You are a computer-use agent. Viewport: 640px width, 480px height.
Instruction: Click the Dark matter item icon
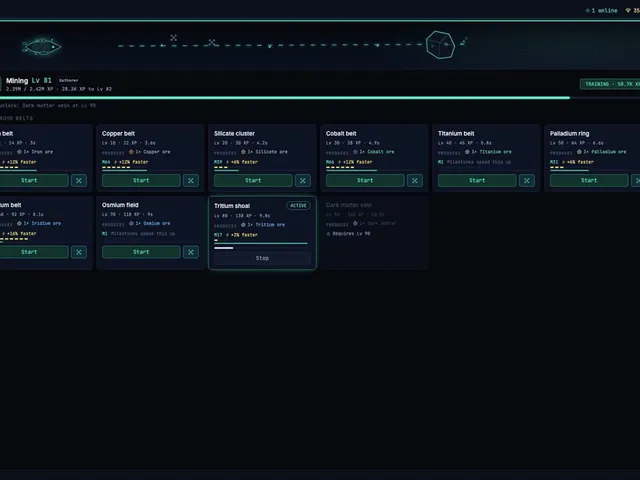point(355,223)
